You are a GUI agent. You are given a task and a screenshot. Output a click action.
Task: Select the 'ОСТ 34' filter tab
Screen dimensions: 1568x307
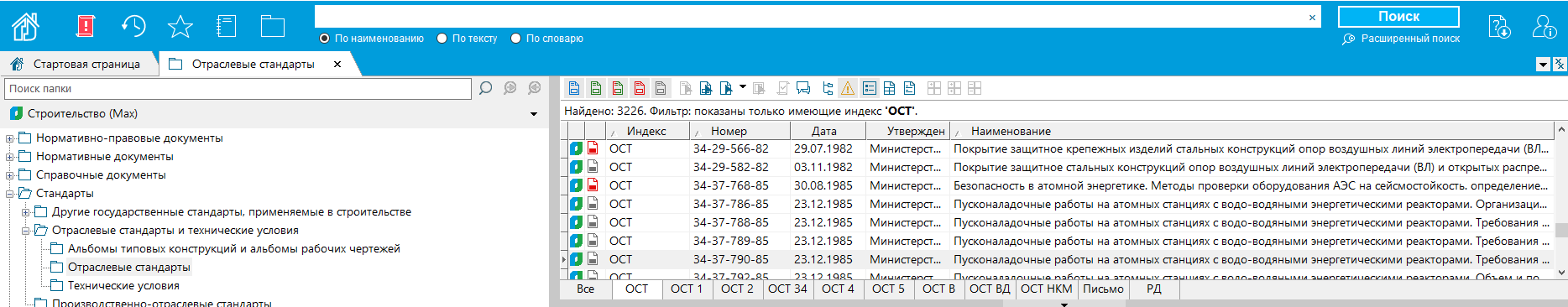787,289
